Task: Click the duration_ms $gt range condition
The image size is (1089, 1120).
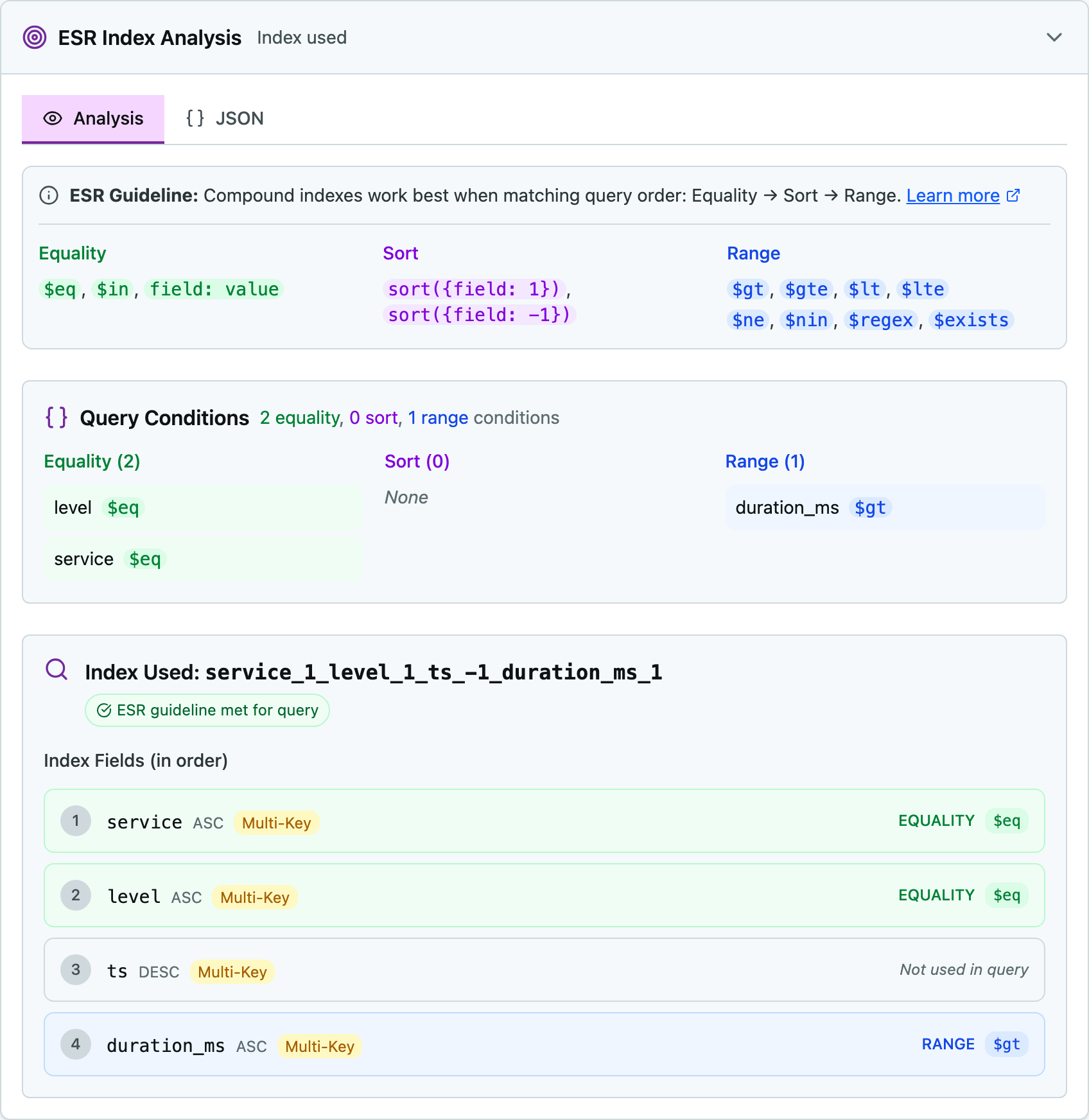Action: click(x=885, y=507)
